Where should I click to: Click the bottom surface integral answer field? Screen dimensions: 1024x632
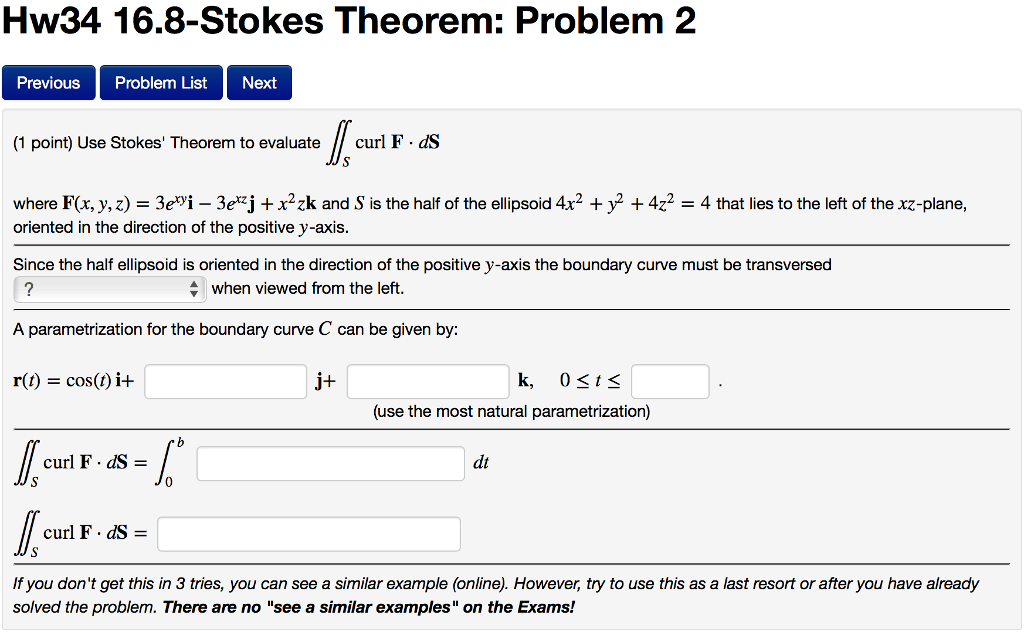pos(310,533)
